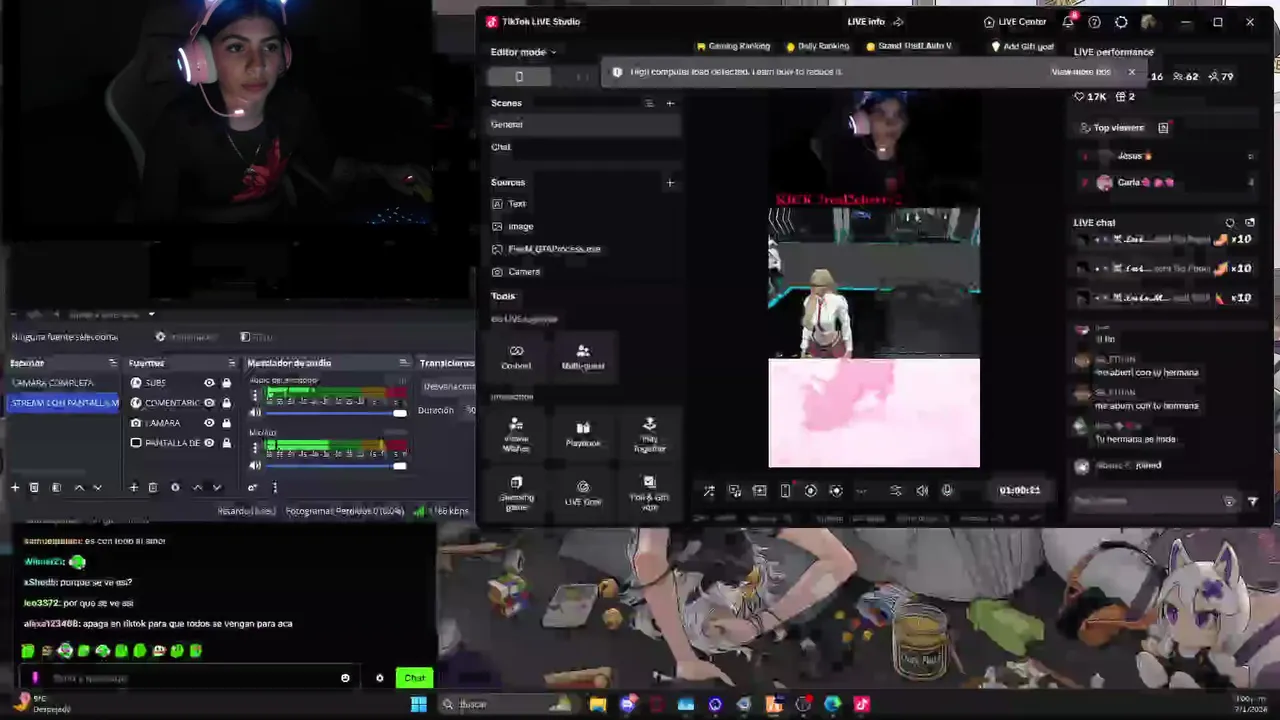
Task: Open the LIVE Center link
Action: click(x=1015, y=22)
